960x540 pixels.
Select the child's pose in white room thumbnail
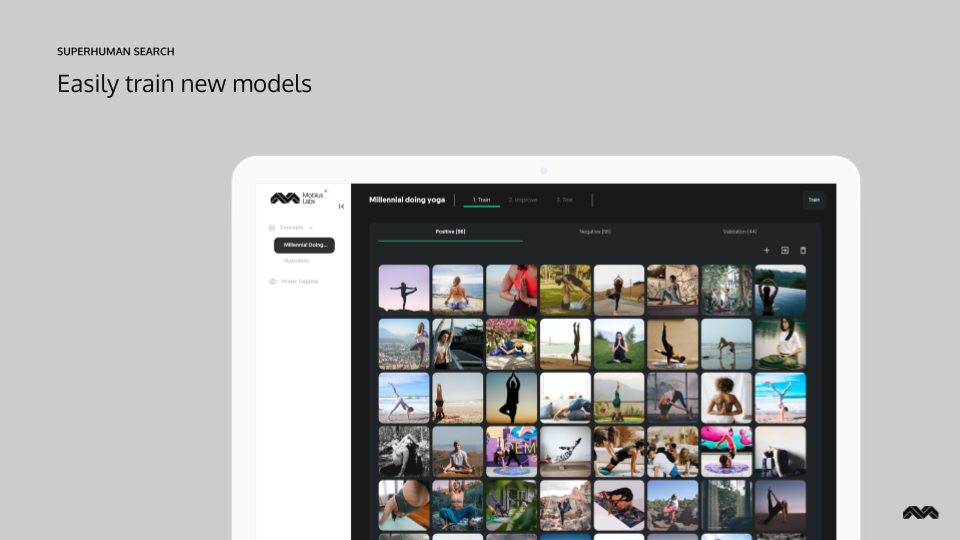pyautogui.click(x=565, y=398)
